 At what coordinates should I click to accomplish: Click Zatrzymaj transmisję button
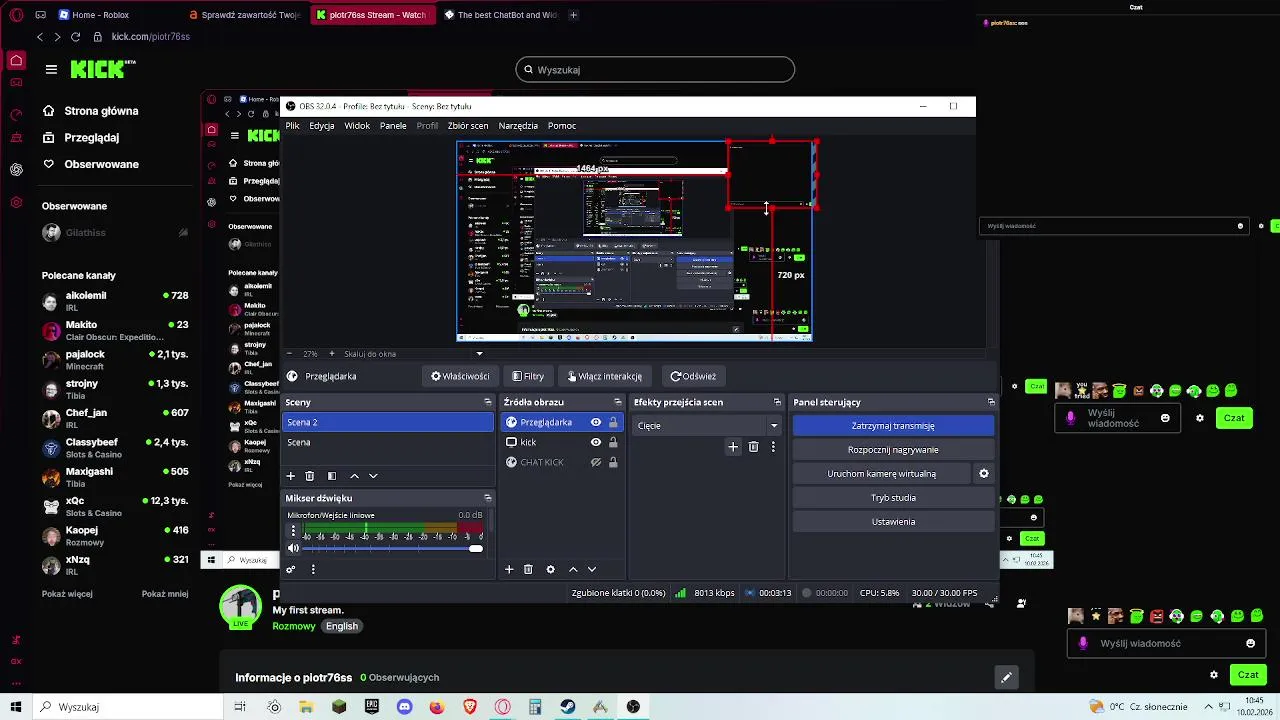coord(893,426)
